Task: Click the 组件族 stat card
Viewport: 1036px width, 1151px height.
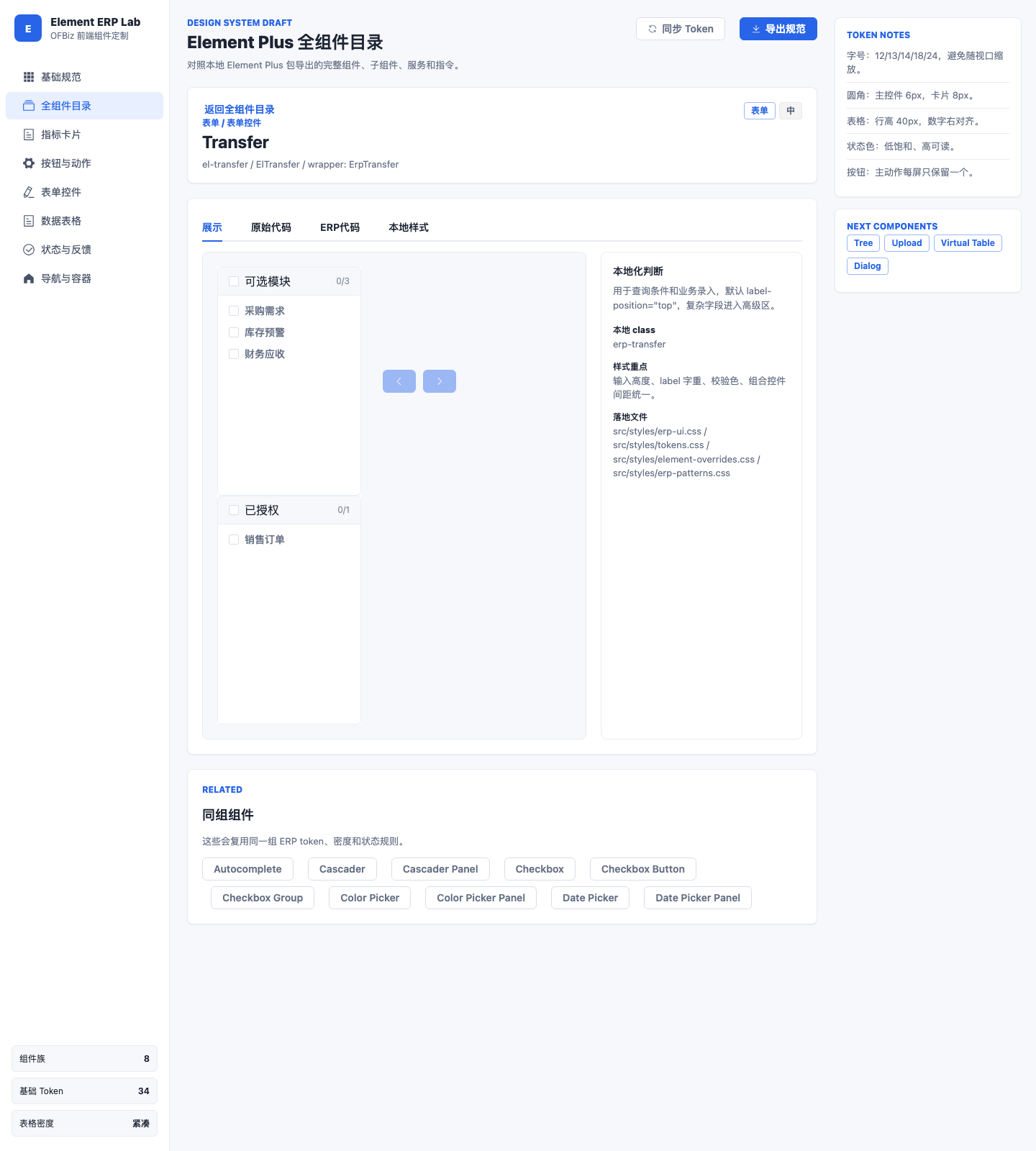Action: click(x=84, y=1059)
